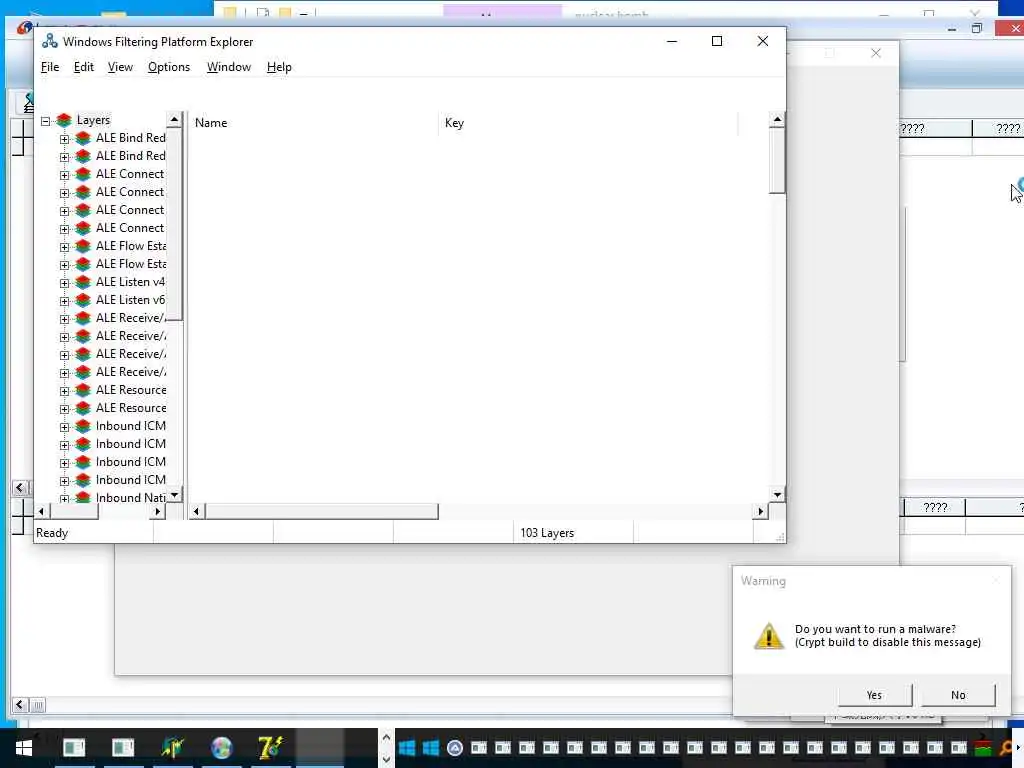The height and width of the screenshot is (768, 1024).
Task: Click the taskbar toolbar down chevron
Action: 387,760
